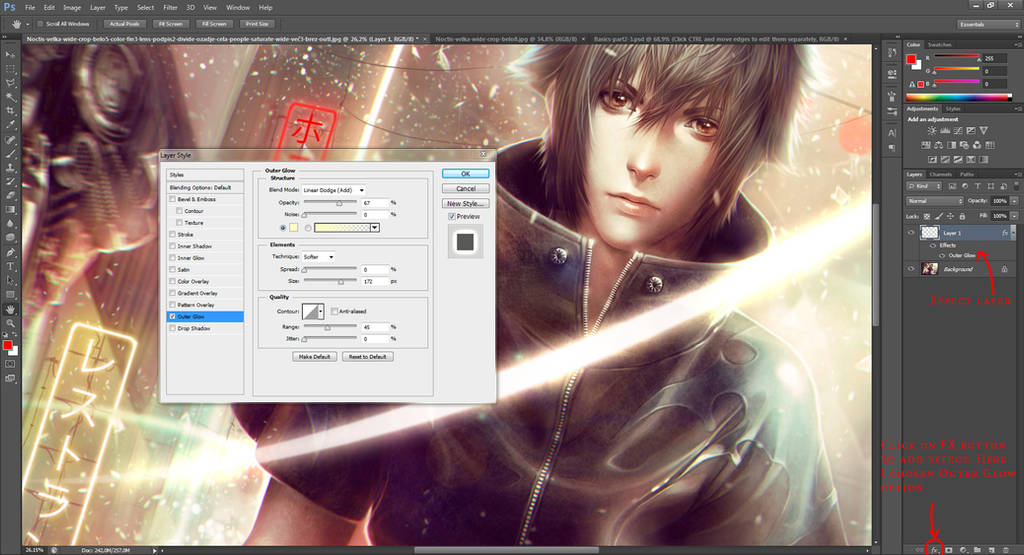Select the Eraser tool
The height and width of the screenshot is (555, 1024).
point(10,195)
